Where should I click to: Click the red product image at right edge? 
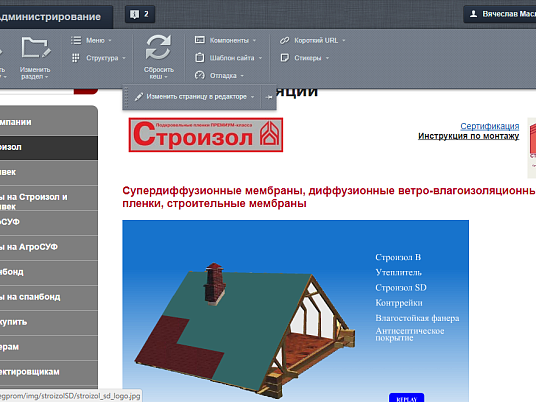(x=532, y=148)
